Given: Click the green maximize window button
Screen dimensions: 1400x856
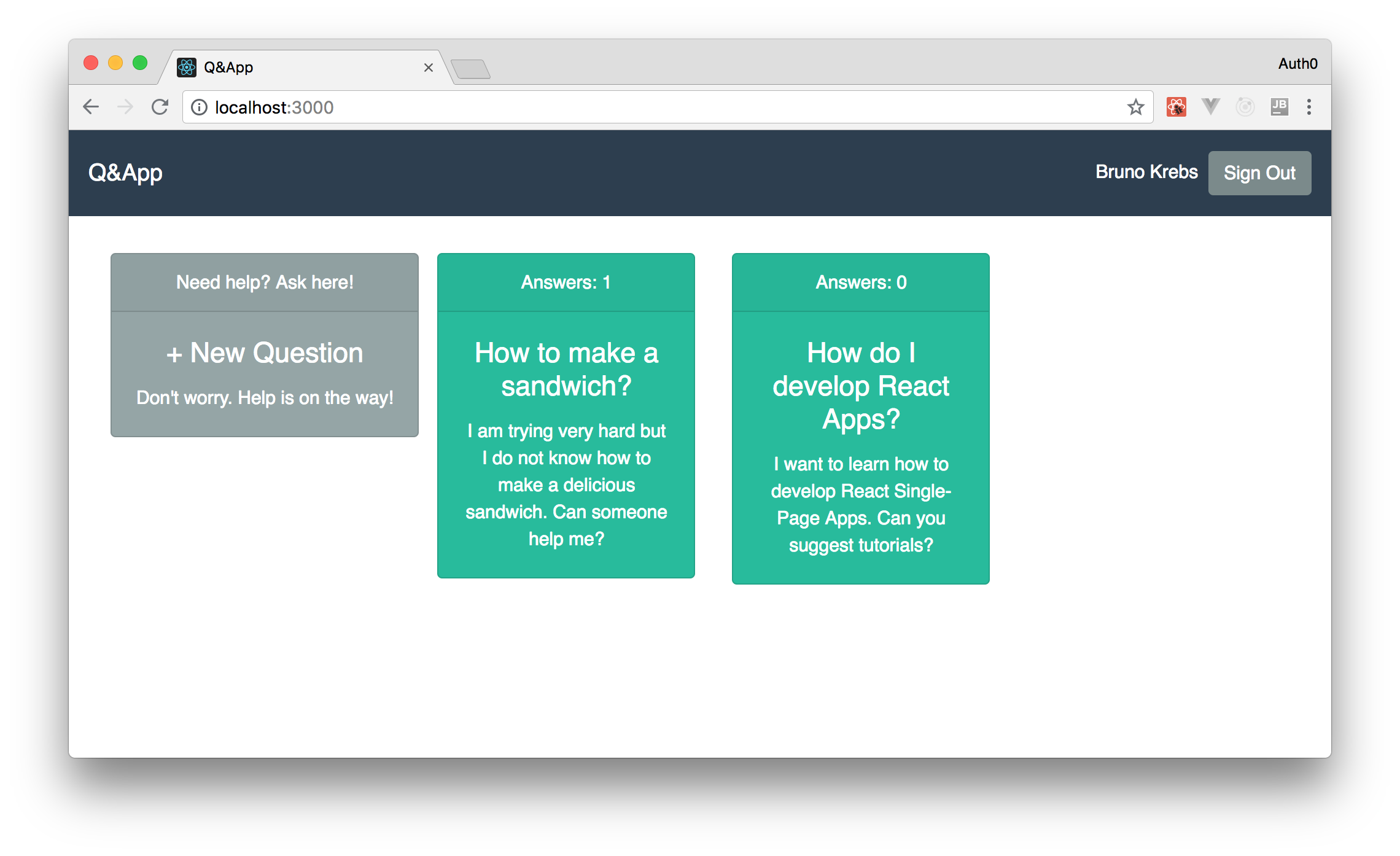Looking at the screenshot, I should click(x=140, y=63).
